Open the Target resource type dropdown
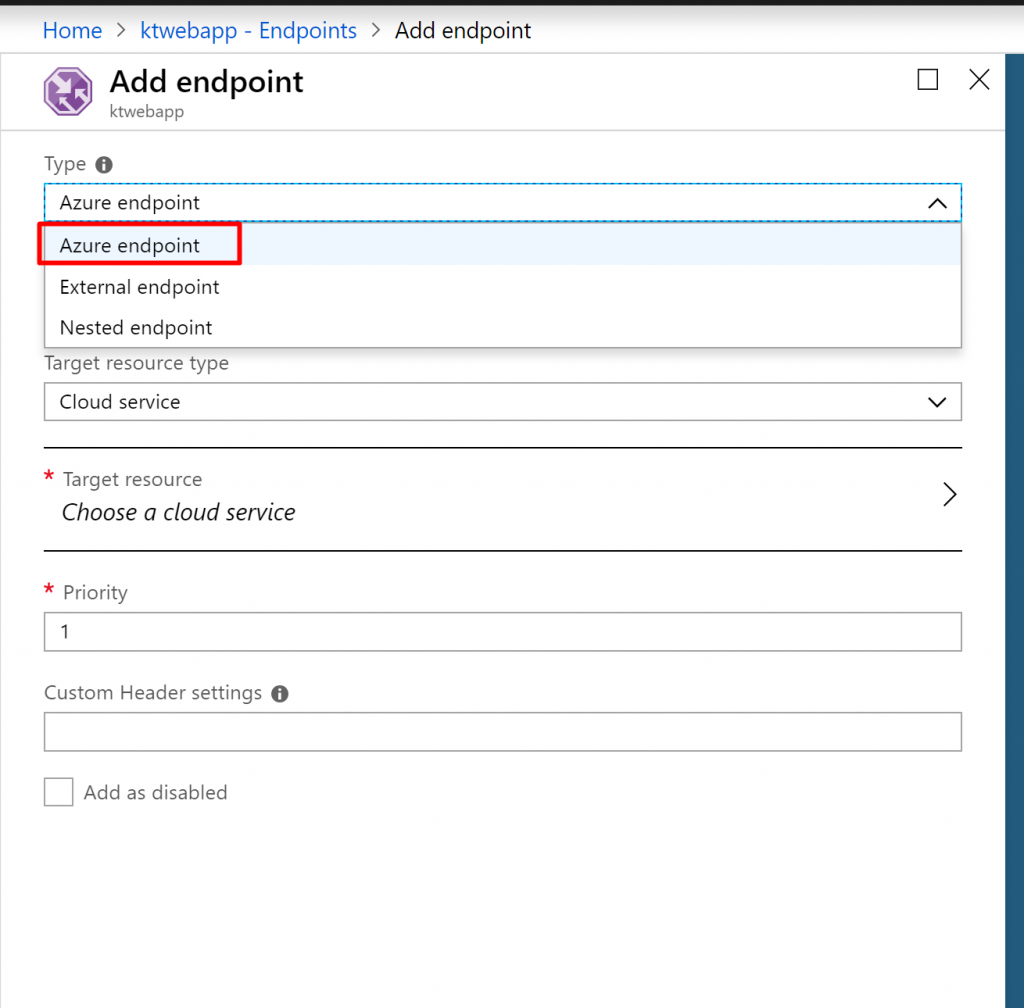Screen dimensions: 1024x1008 pos(503,402)
